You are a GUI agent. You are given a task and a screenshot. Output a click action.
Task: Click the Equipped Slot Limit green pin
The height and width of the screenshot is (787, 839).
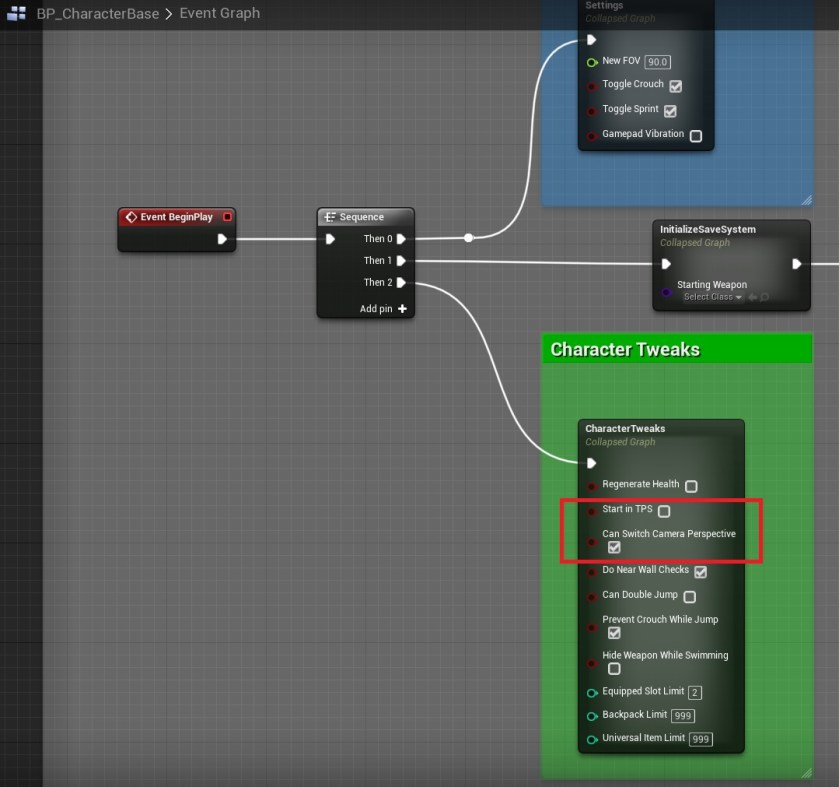click(592, 691)
